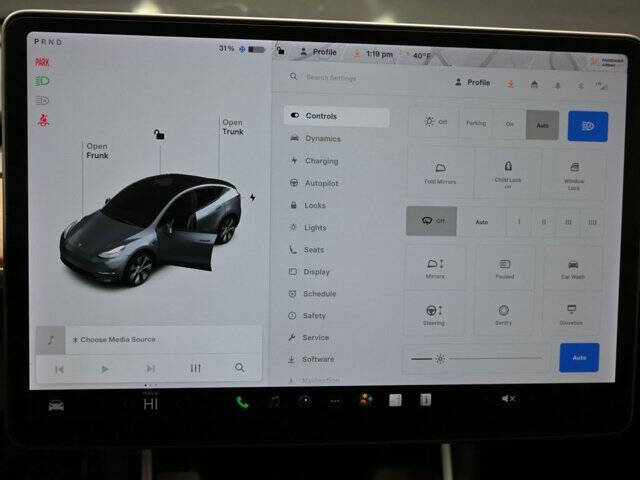
Task: Tap Profile in the top status bar
Action: 318,52
